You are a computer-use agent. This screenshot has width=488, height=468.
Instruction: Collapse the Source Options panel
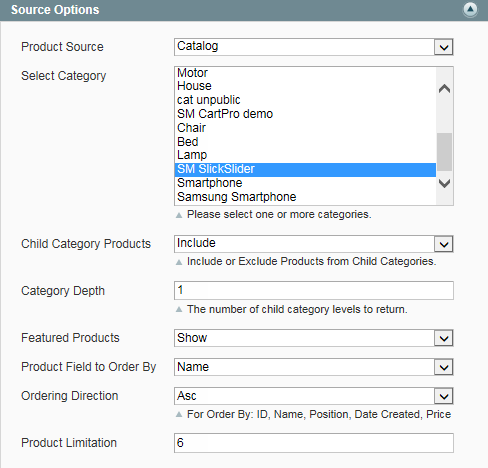click(470, 9)
